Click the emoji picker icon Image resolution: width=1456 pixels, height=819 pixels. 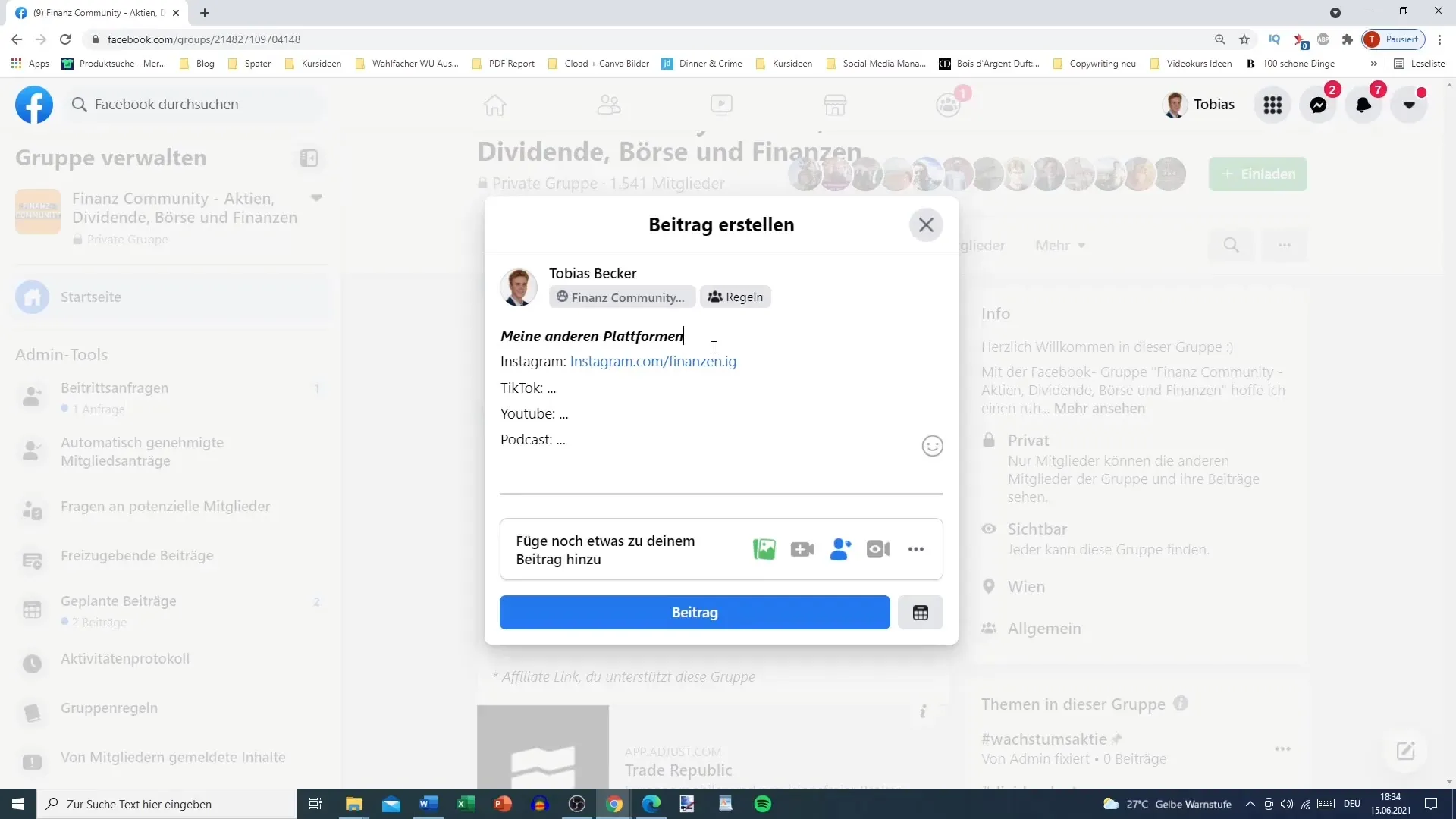[932, 445]
